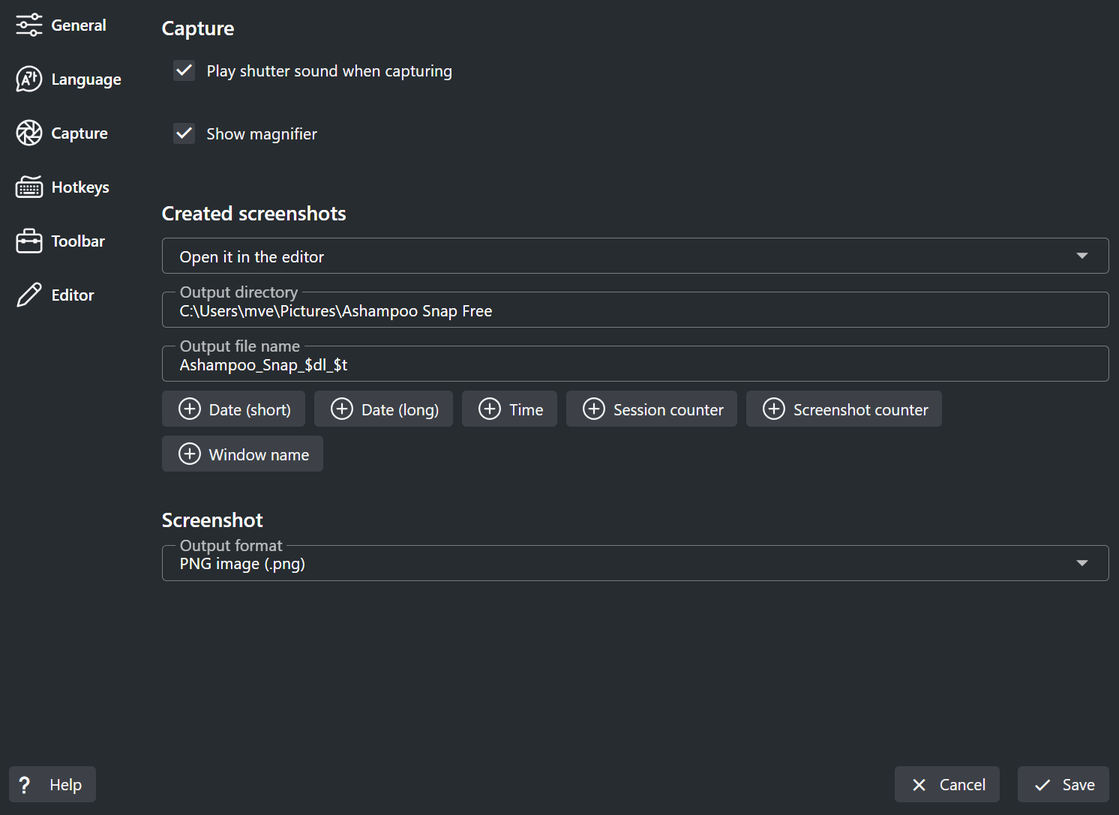Select the Capture settings section
The height and width of the screenshot is (815, 1119).
tap(62, 133)
